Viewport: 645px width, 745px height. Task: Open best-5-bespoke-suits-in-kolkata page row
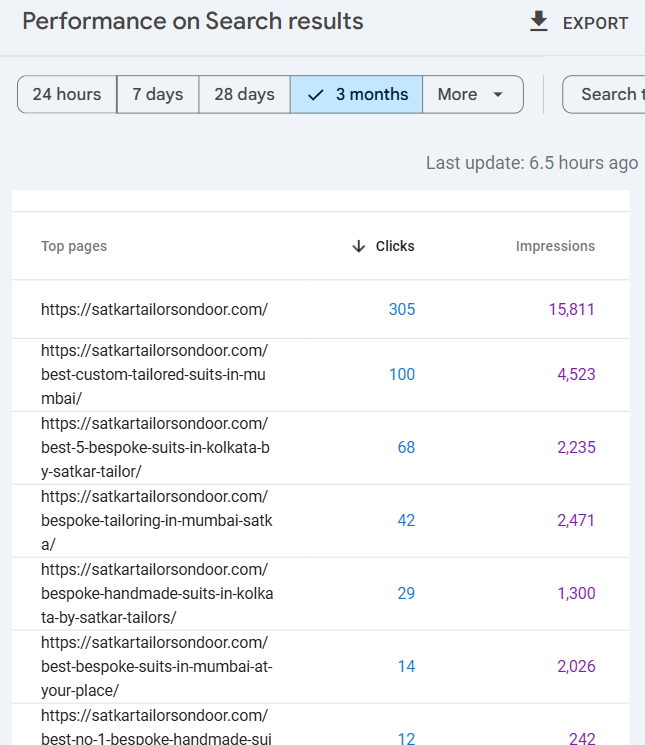(321, 448)
